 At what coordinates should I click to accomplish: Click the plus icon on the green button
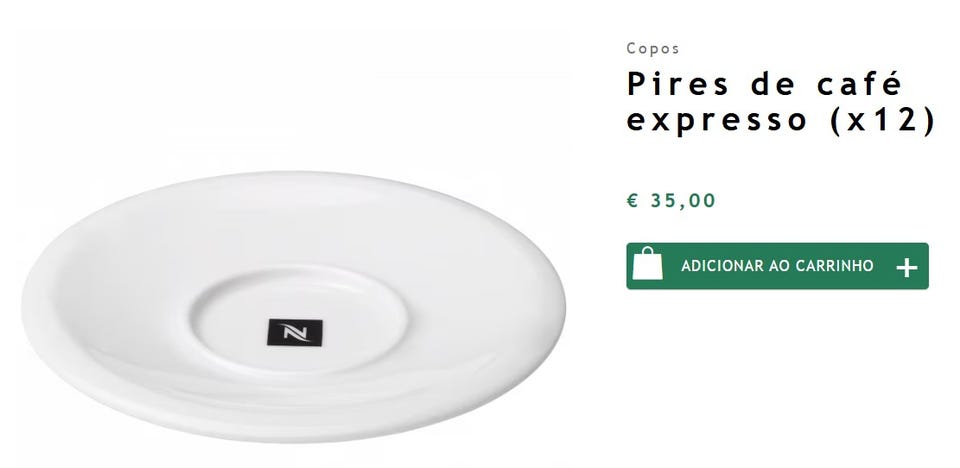[906, 268]
